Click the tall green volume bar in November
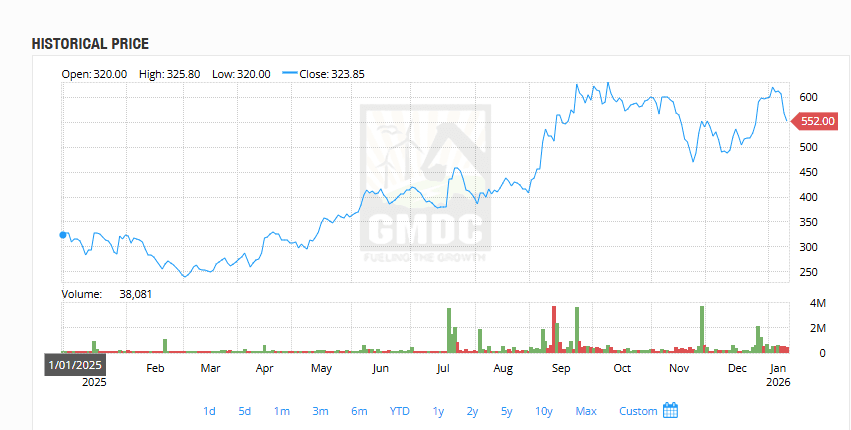Image resolution: width=851 pixels, height=430 pixels. [x=702, y=328]
